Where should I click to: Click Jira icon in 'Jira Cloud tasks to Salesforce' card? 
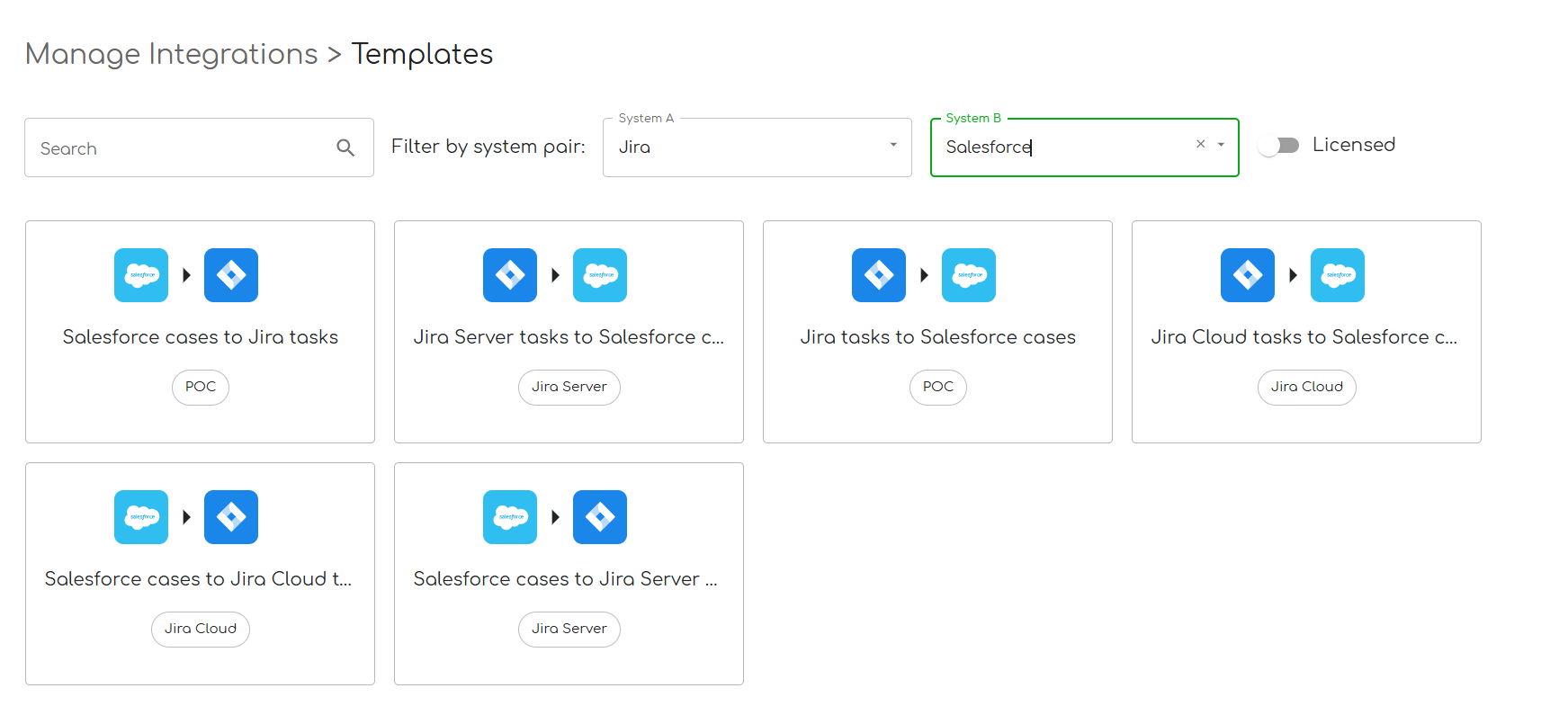[1248, 275]
